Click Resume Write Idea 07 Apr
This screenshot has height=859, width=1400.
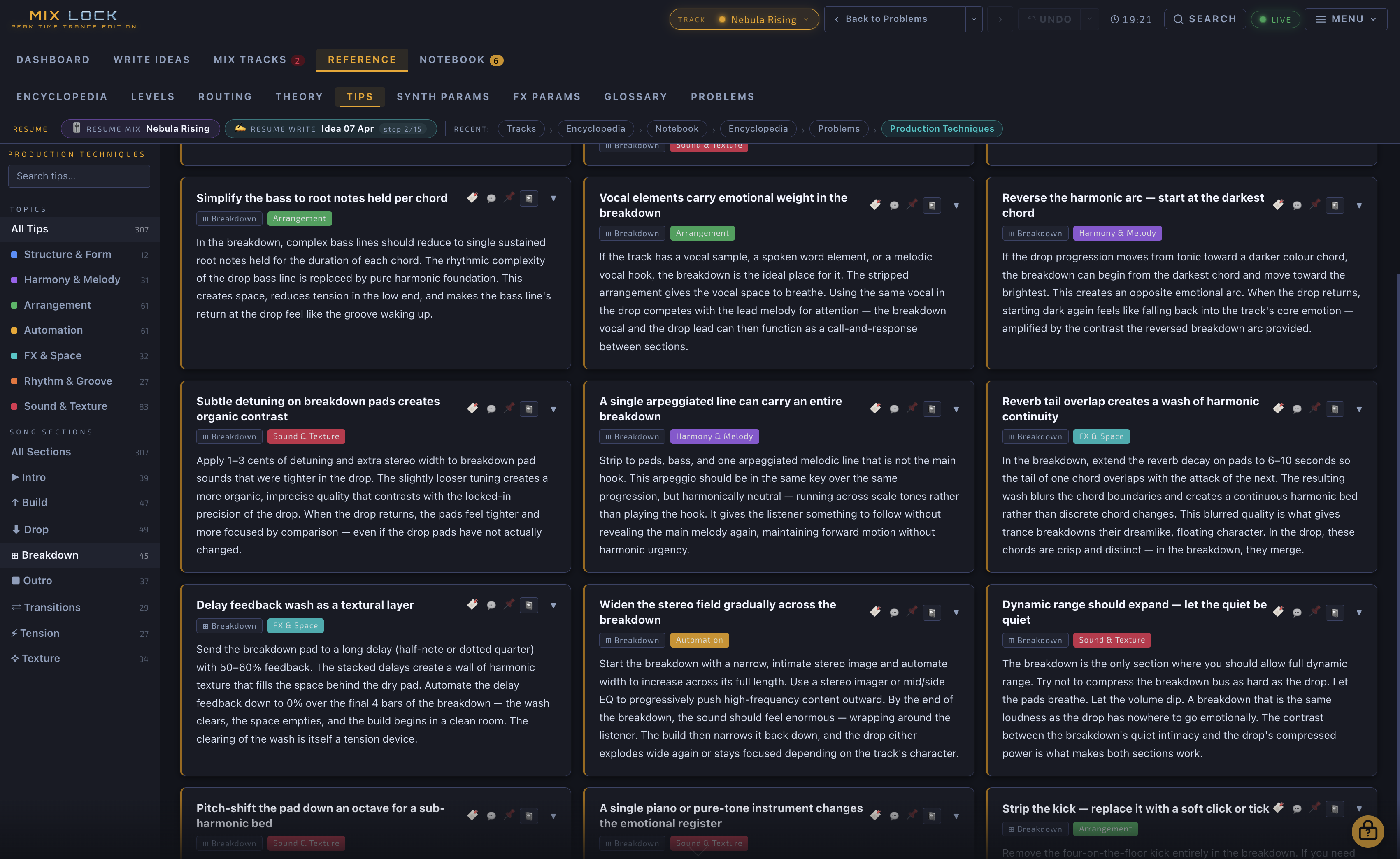331,129
